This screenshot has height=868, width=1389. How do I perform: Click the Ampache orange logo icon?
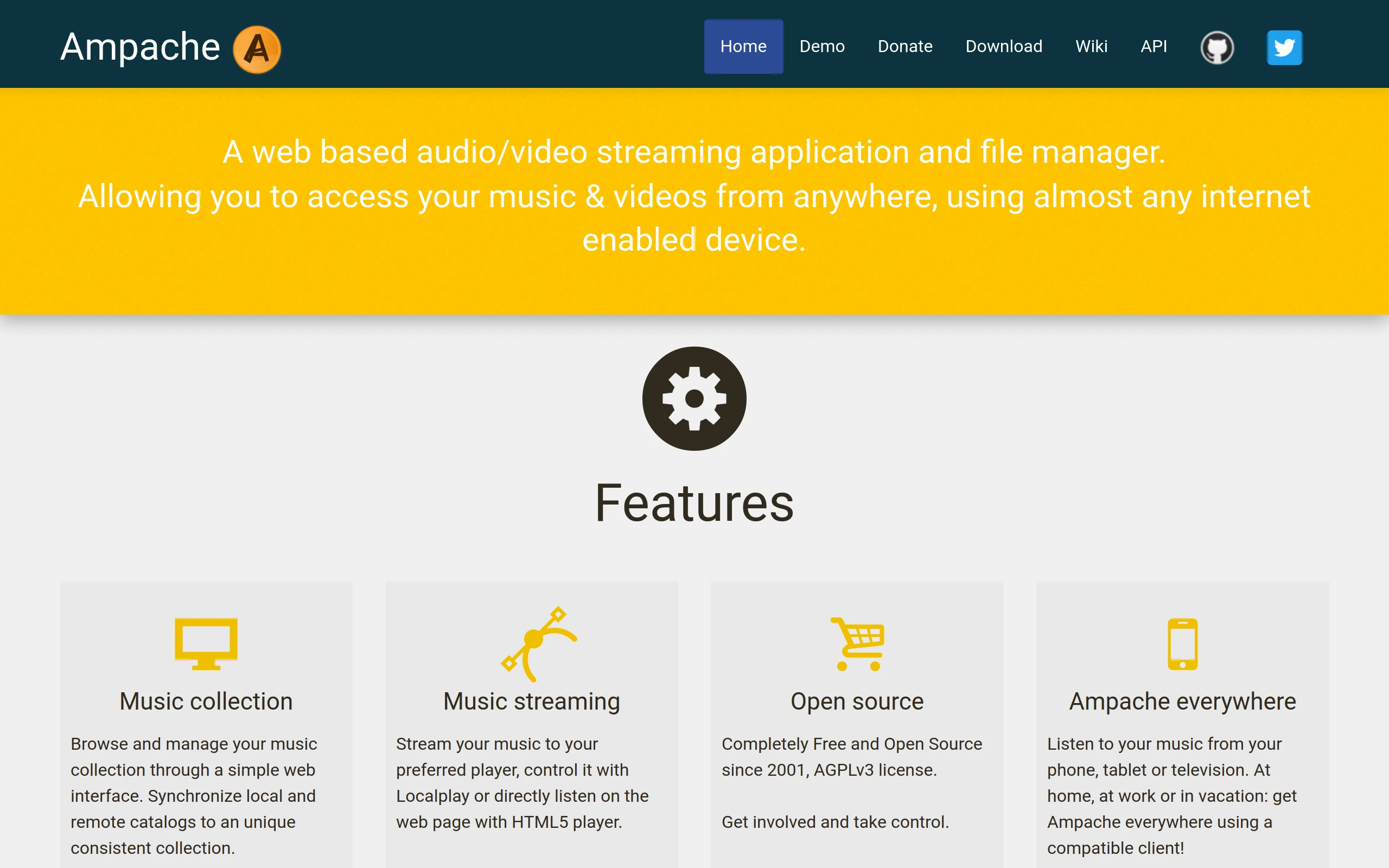tap(257, 49)
